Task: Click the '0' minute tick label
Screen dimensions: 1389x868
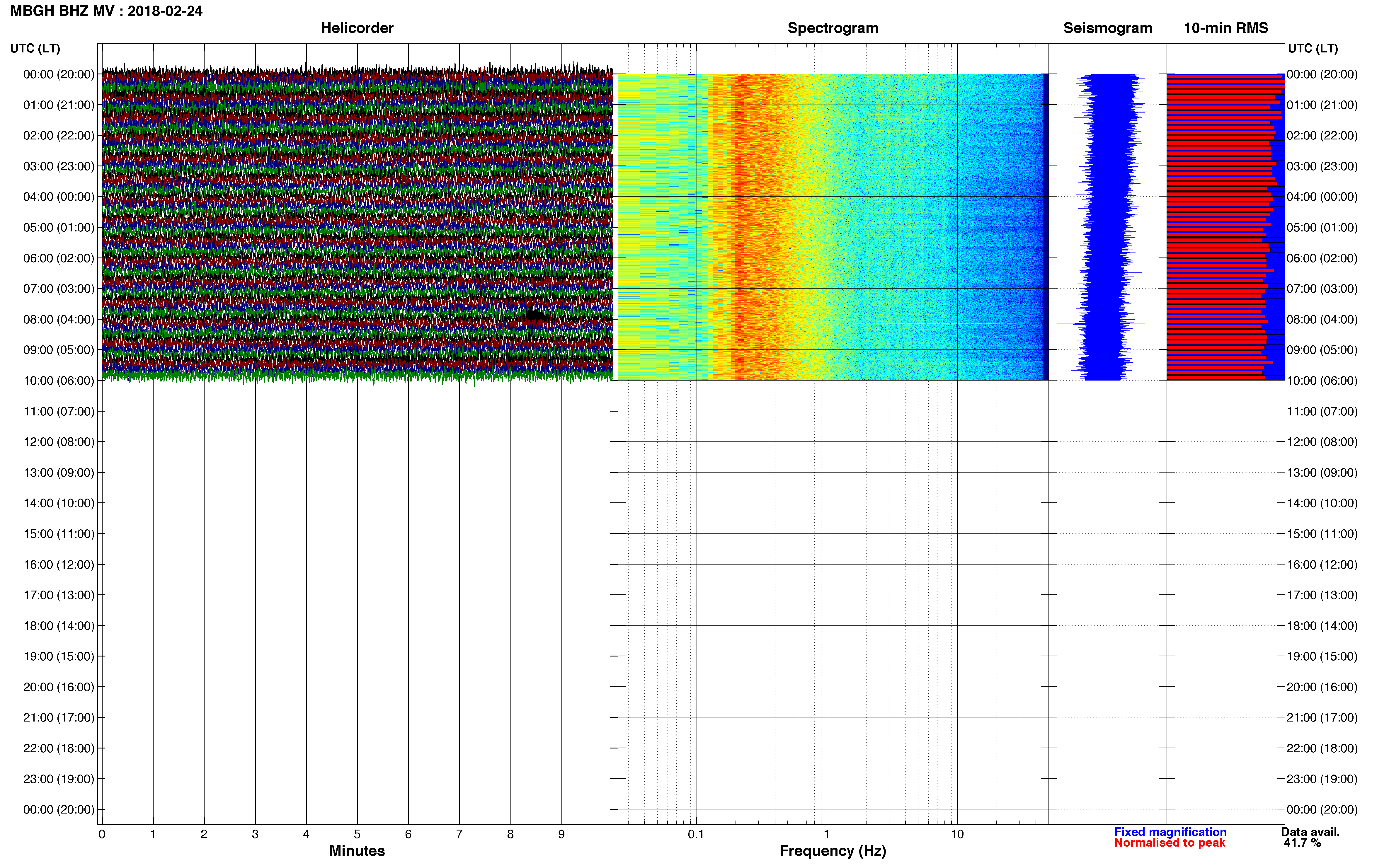Action: (x=102, y=835)
